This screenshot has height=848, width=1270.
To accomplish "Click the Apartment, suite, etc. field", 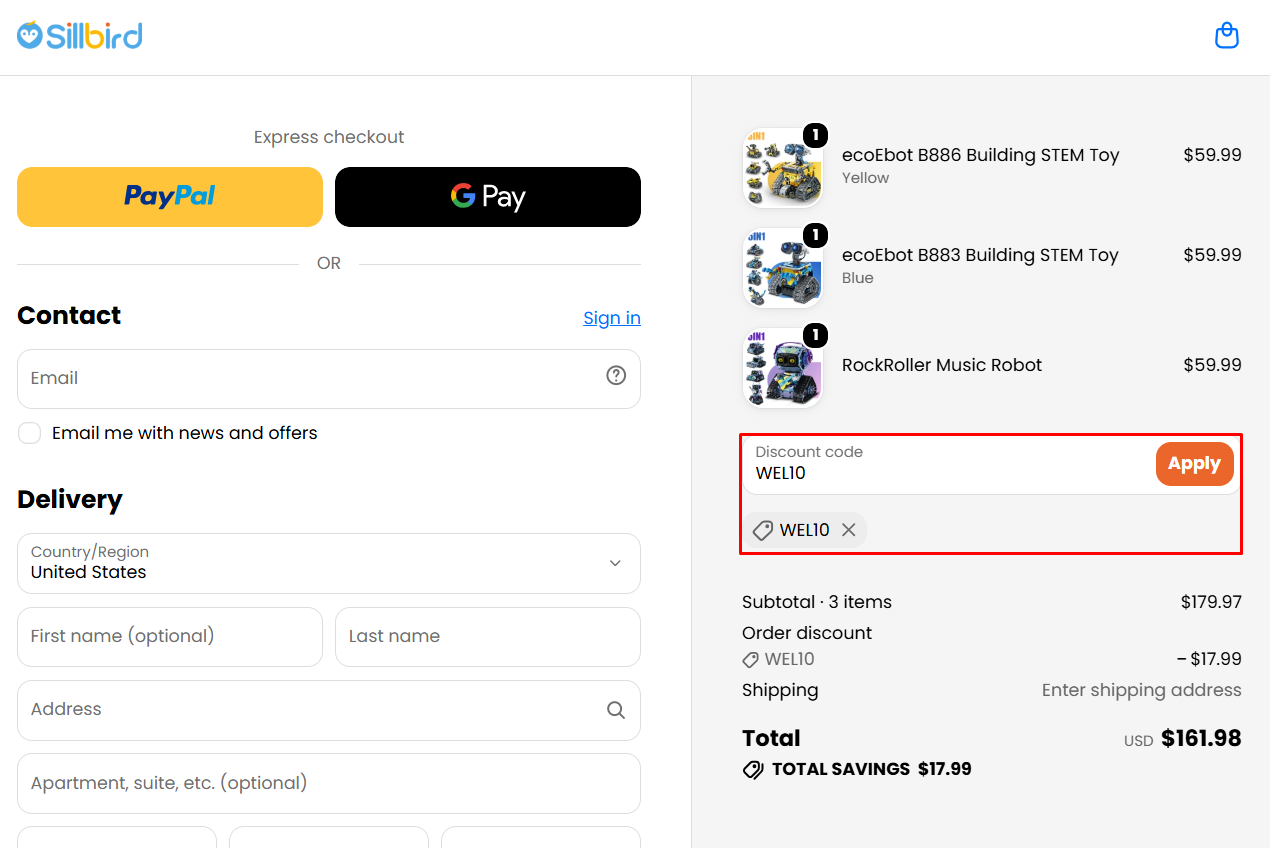I will tap(329, 784).
